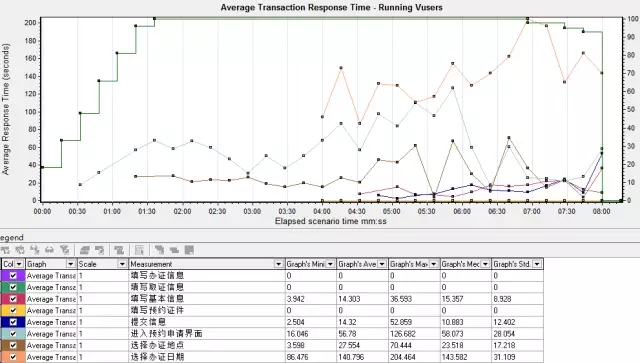Toggle the 选择办证日期 row checkbox

13,356
